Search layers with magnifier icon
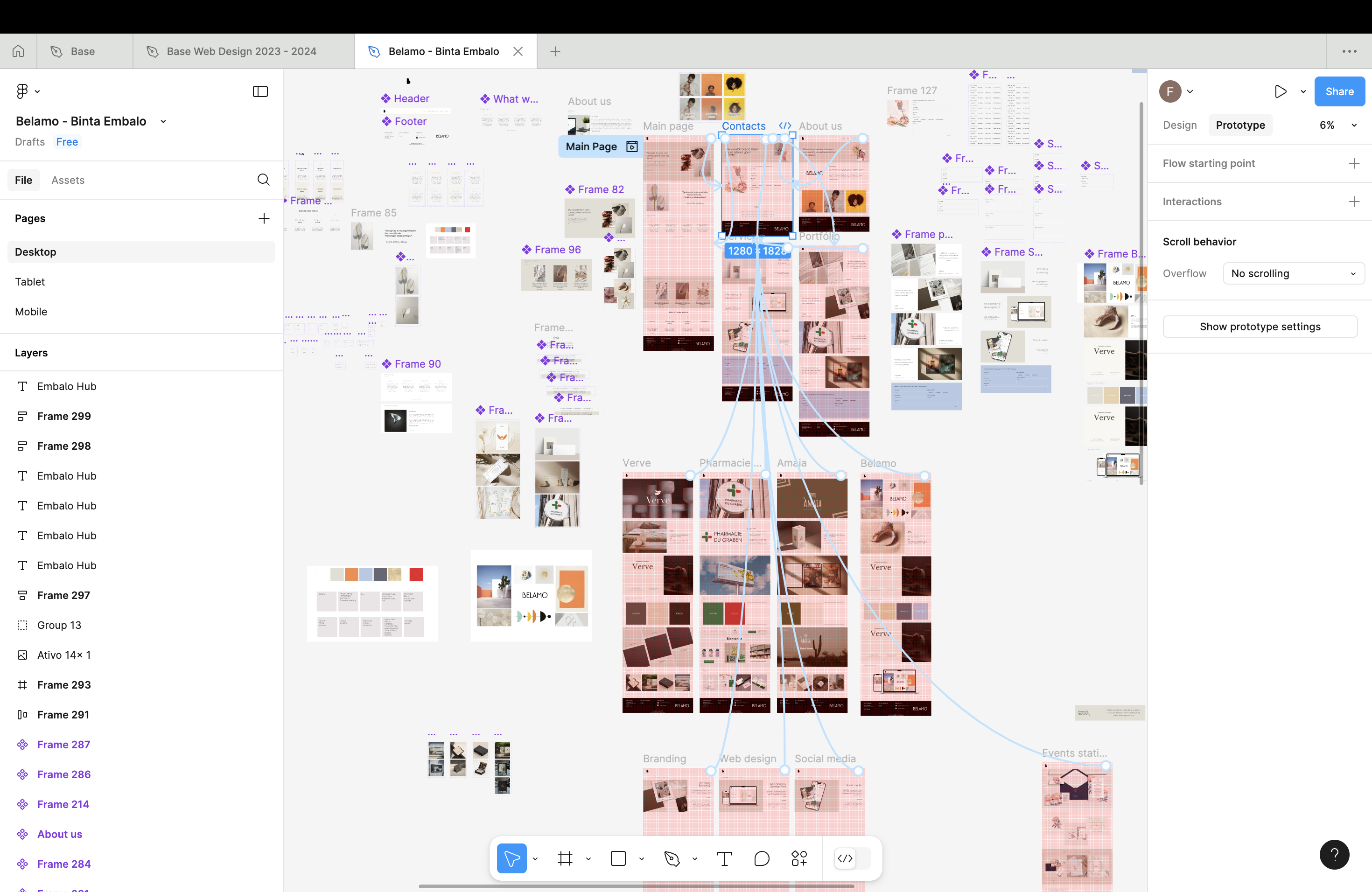The width and height of the screenshot is (1372, 892). [x=264, y=180]
